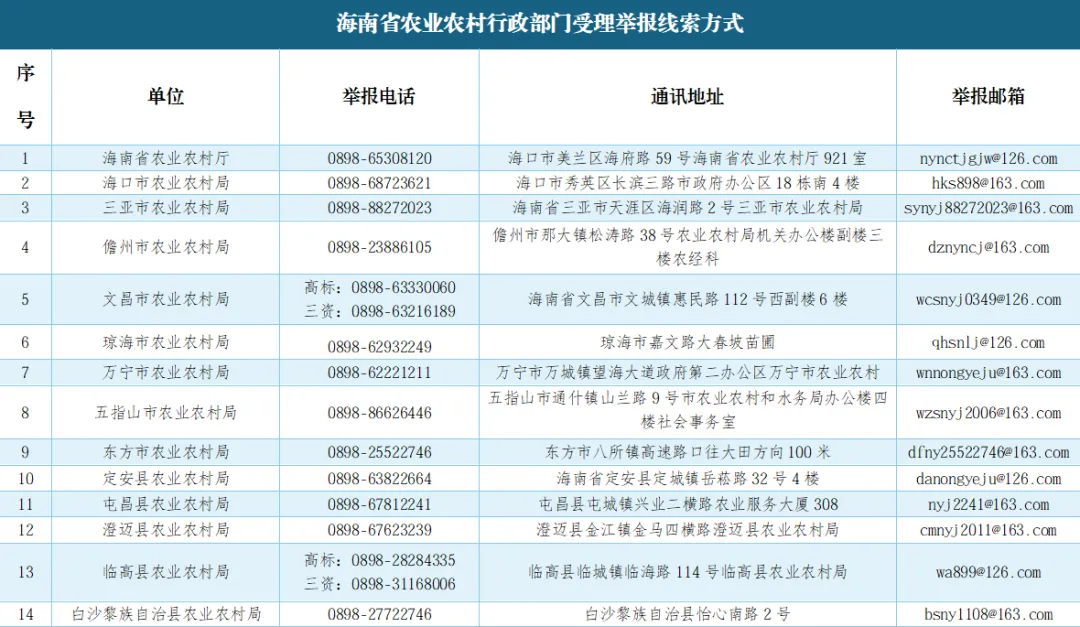Click phone 0898-23886105

380,247
